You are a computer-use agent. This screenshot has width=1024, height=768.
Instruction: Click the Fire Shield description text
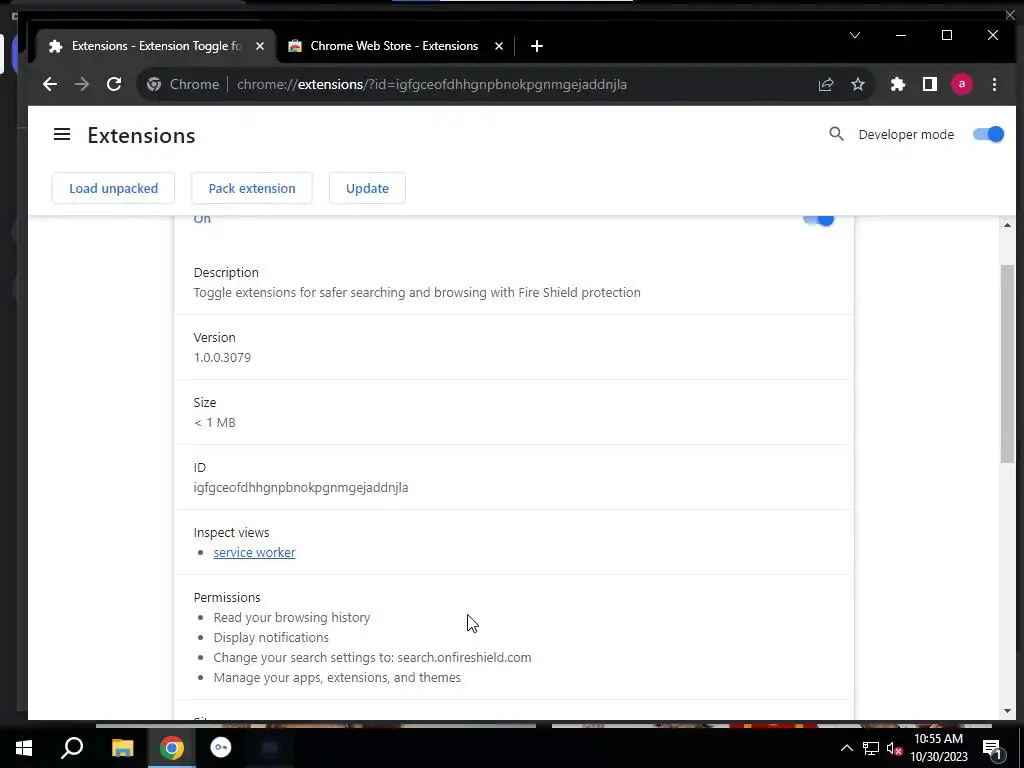click(x=417, y=293)
